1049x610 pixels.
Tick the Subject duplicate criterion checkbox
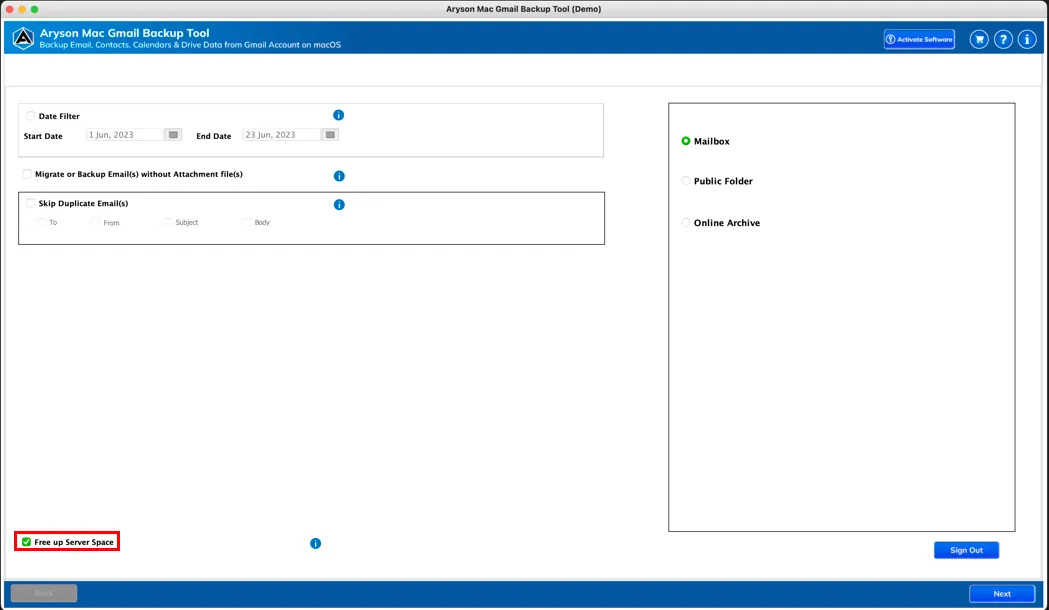(x=167, y=223)
